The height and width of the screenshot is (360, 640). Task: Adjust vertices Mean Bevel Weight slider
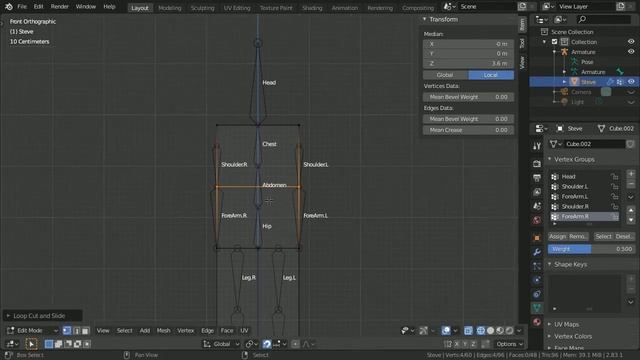click(468, 97)
